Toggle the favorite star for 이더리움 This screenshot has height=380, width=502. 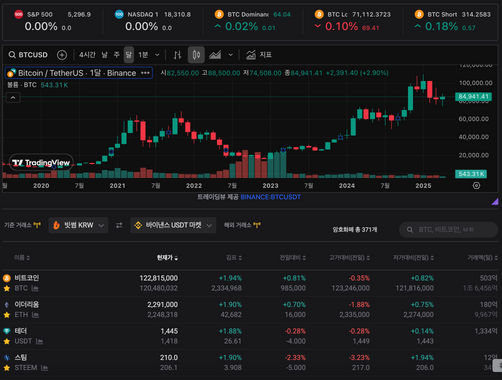point(7,315)
